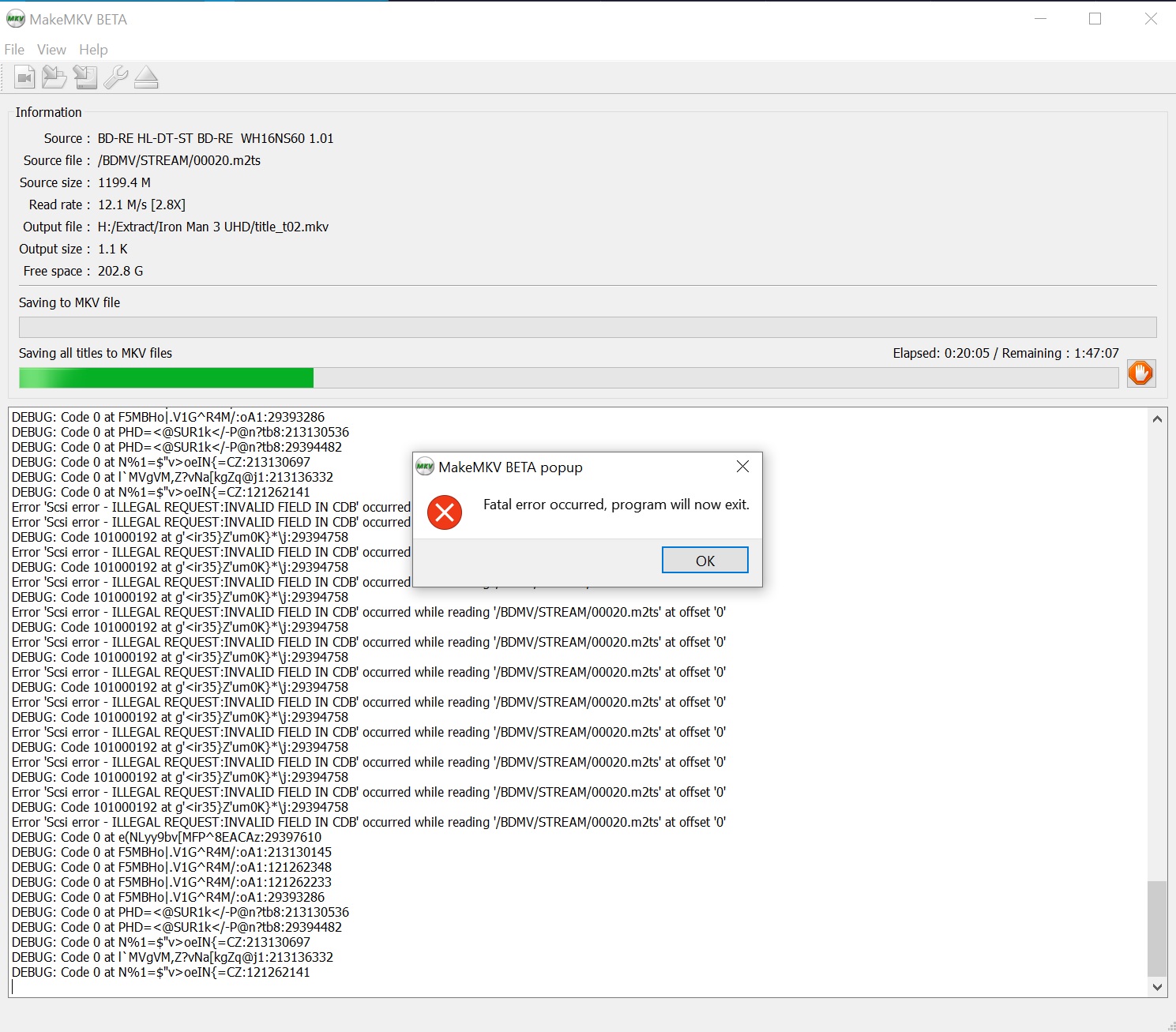1176x1032 pixels.
Task: Click the Source size 1199.4 M value
Action: pyautogui.click(x=124, y=182)
